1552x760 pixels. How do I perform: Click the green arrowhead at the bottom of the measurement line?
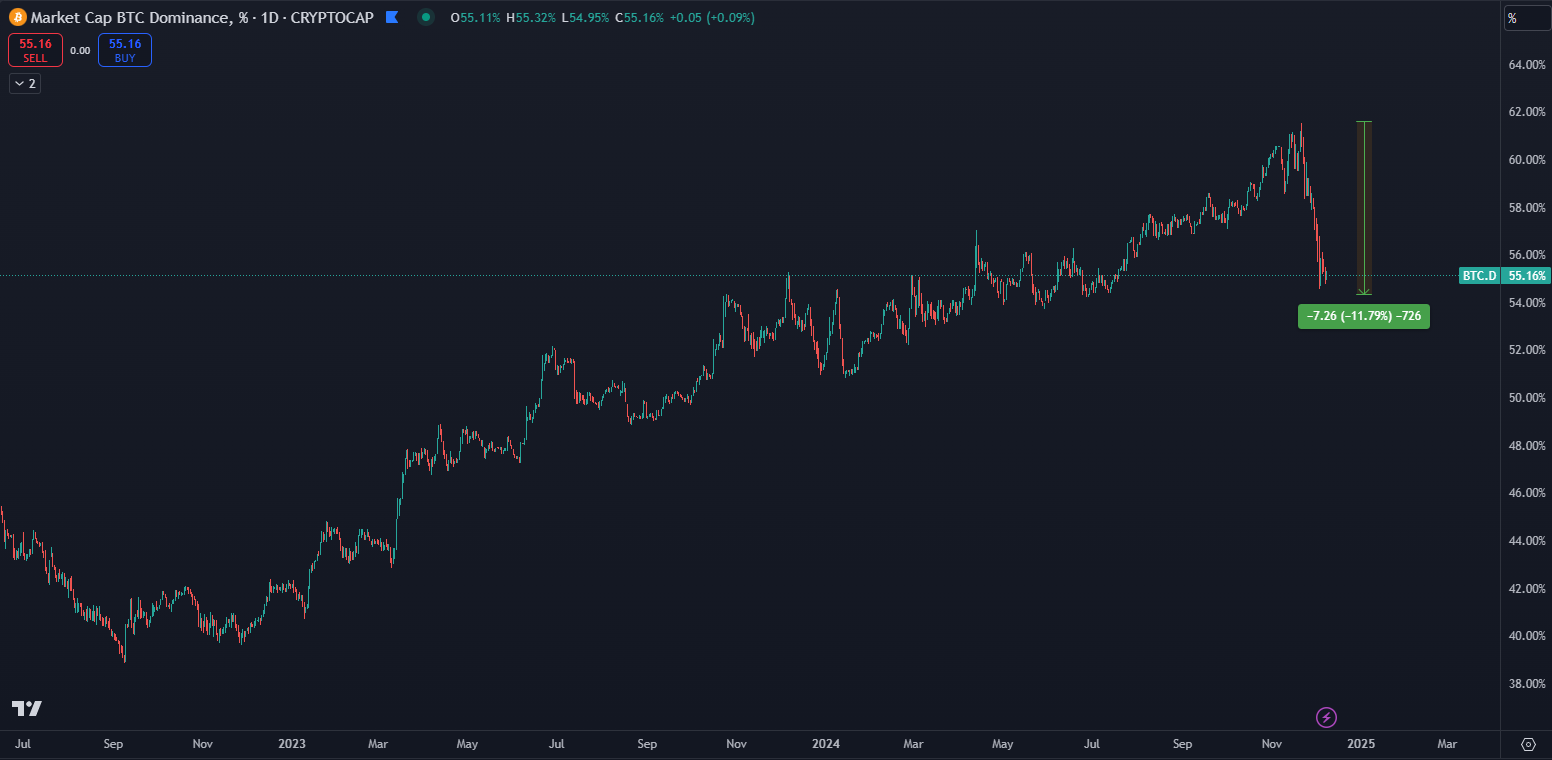1363,291
